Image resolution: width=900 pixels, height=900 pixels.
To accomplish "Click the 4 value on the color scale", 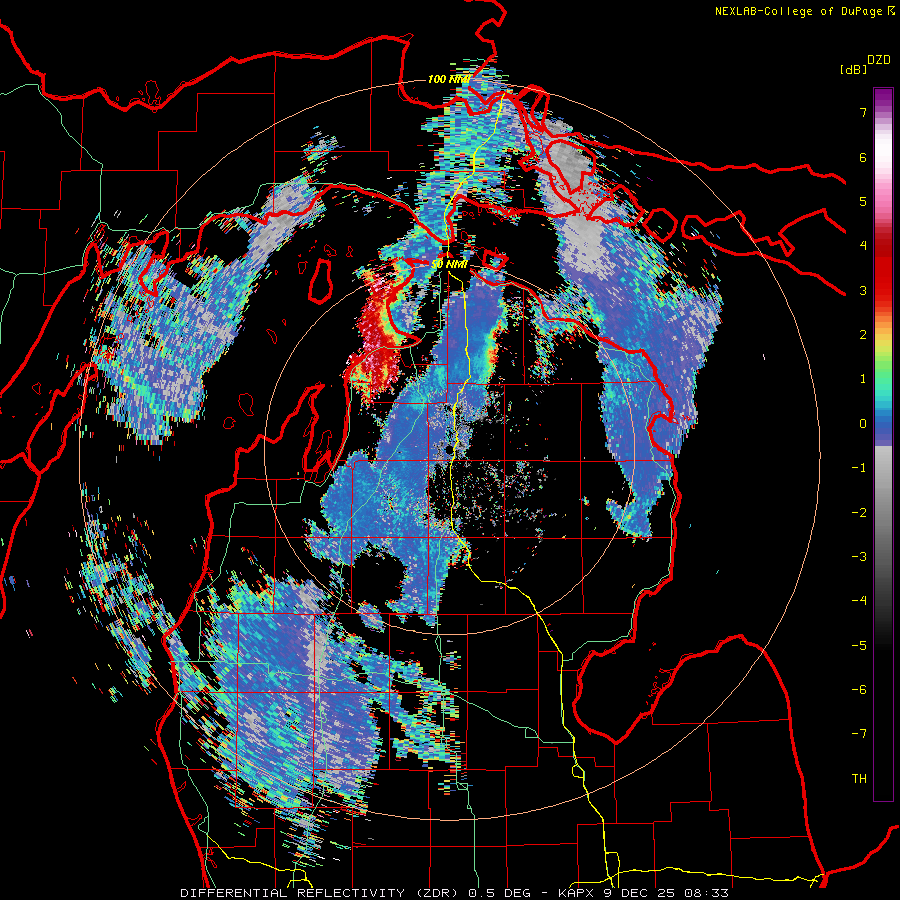I will tap(863, 246).
